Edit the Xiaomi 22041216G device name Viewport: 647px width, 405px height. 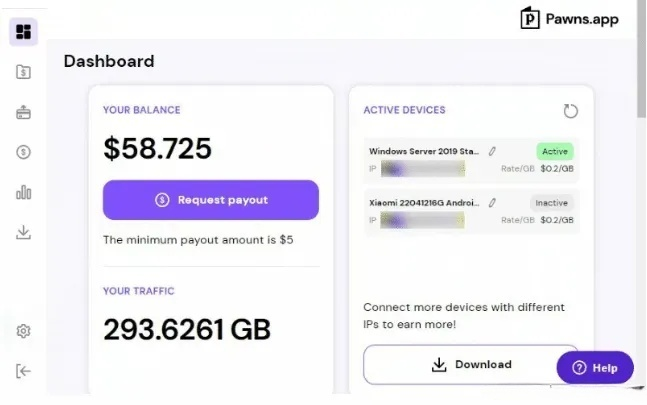click(x=492, y=202)
